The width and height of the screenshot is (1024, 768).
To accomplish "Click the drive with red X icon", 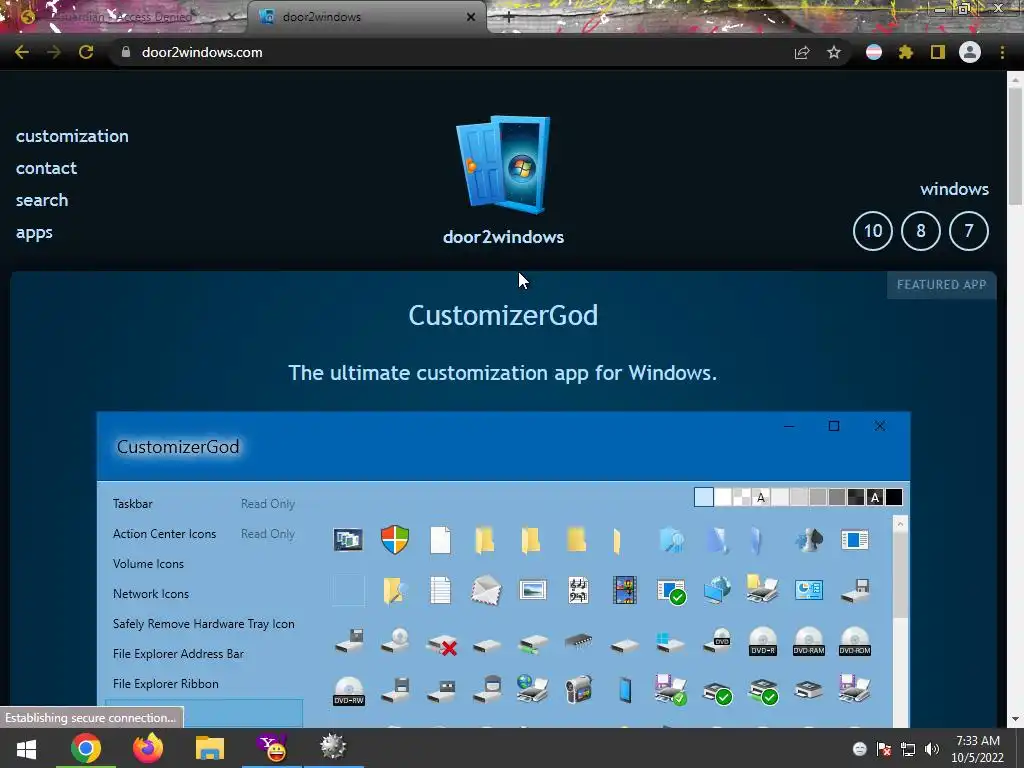I will click(x=441, y=645).
